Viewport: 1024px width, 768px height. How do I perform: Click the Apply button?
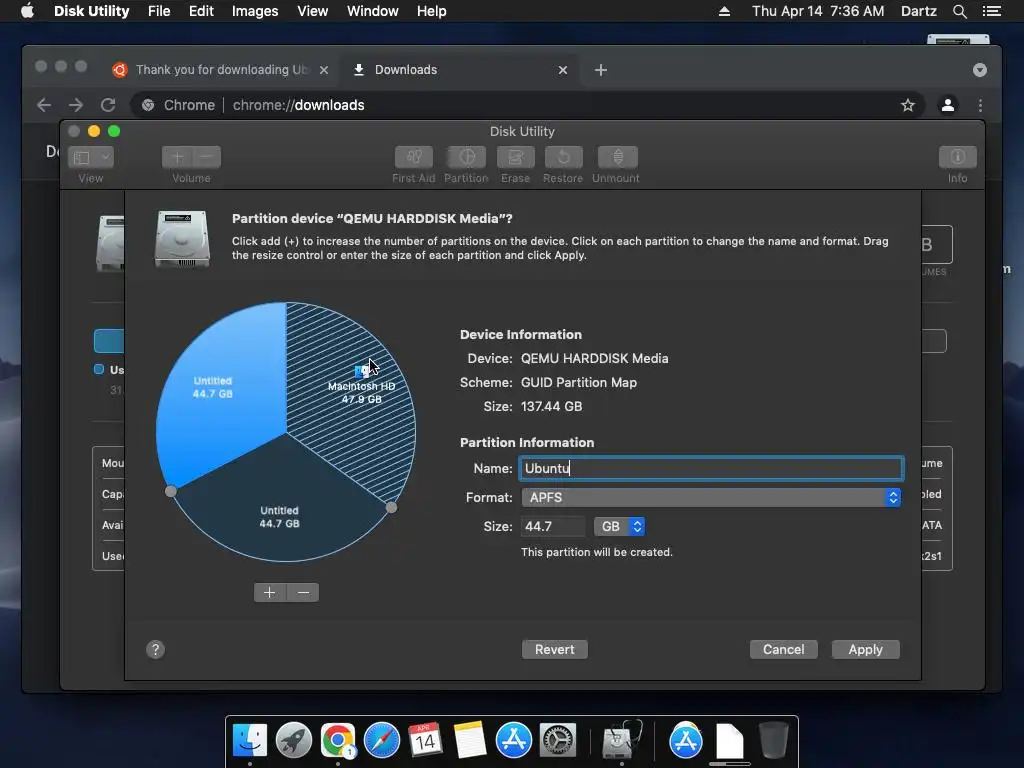(x=865, y=649)
